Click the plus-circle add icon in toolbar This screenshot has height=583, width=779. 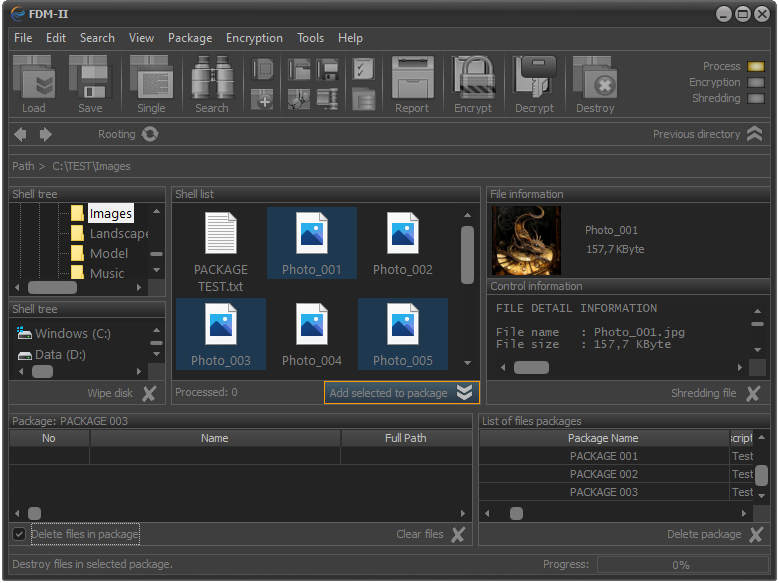click(262, 99)
